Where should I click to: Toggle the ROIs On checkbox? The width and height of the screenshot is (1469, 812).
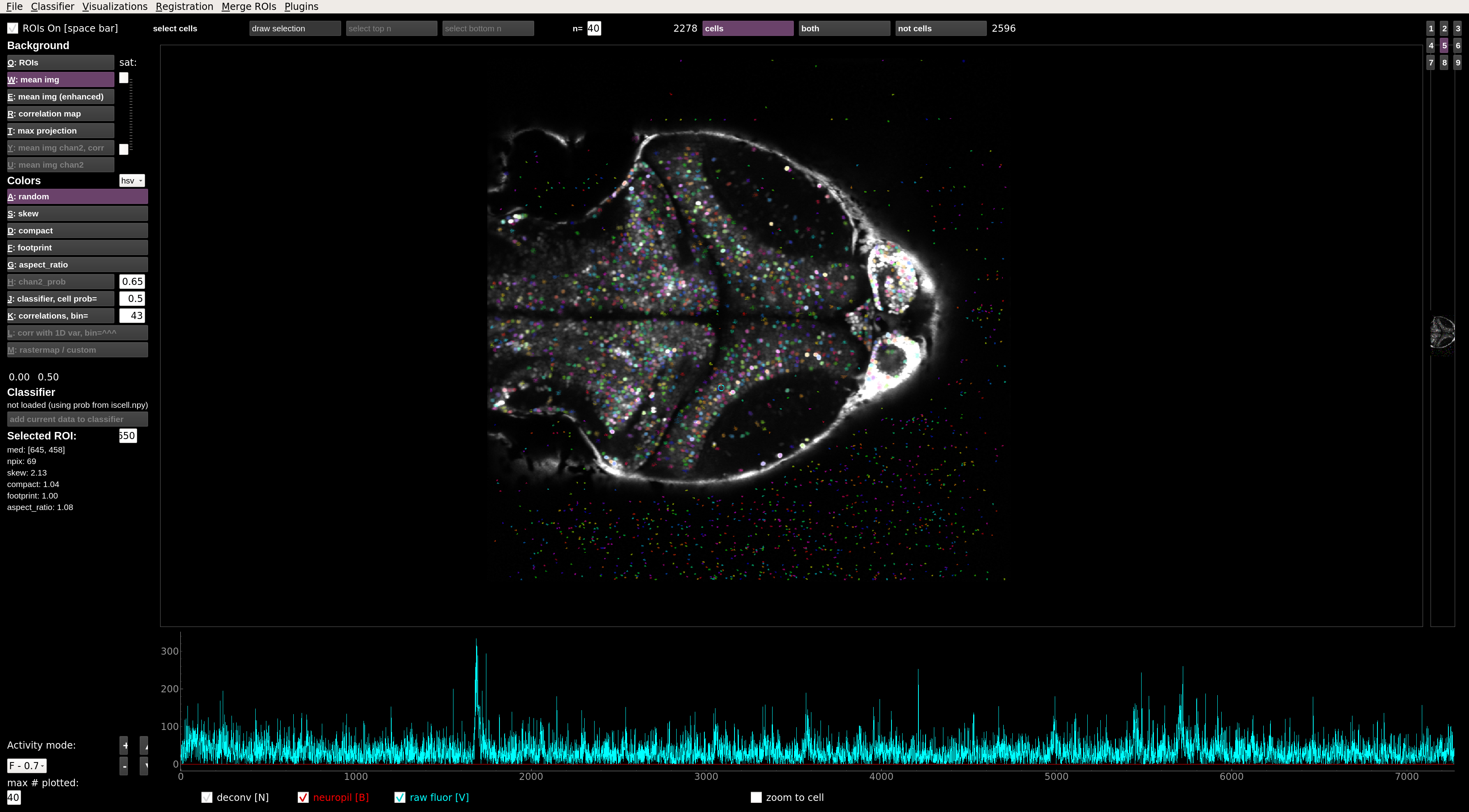13,29
